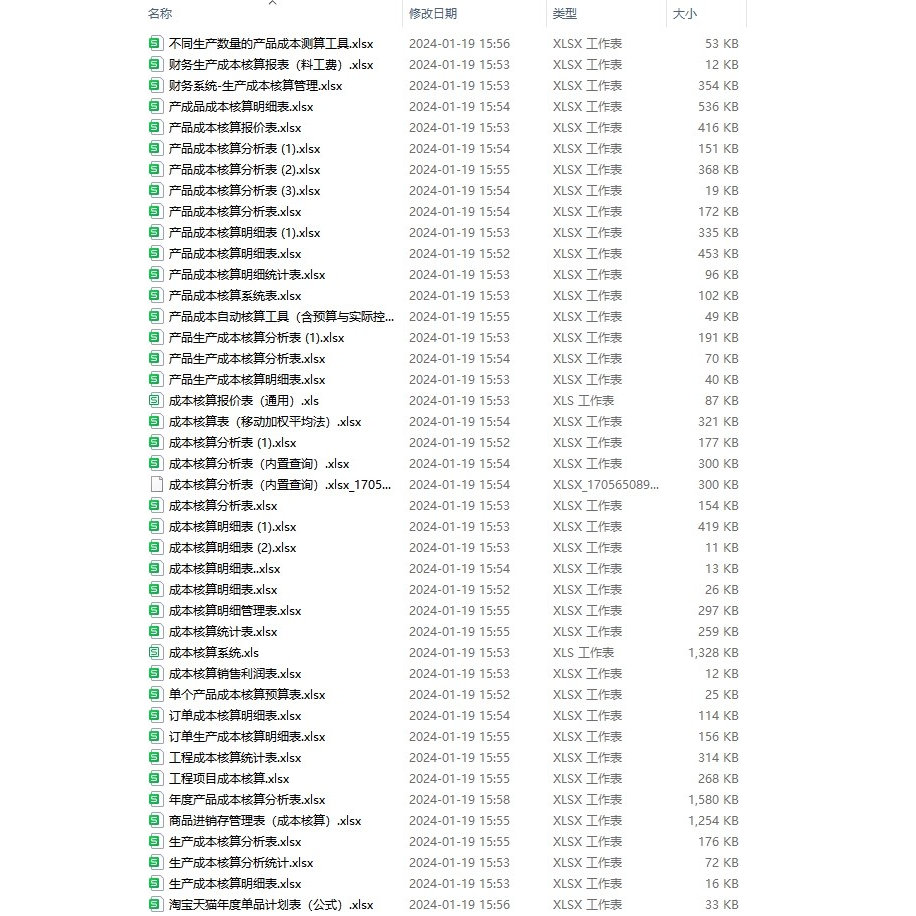Sort files by the 类型 column header
Screen dimensions: 916x916
click(x=565, y=13)
